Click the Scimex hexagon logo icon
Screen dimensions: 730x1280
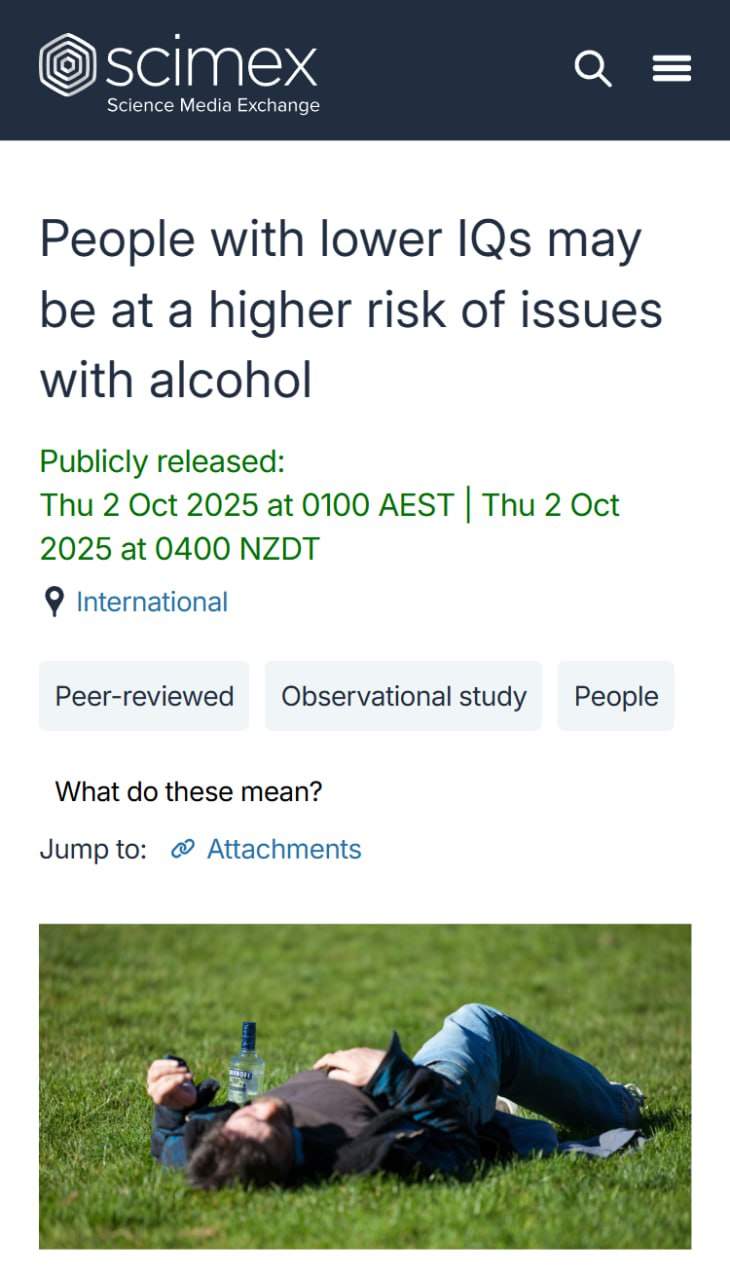coord(67,66)
